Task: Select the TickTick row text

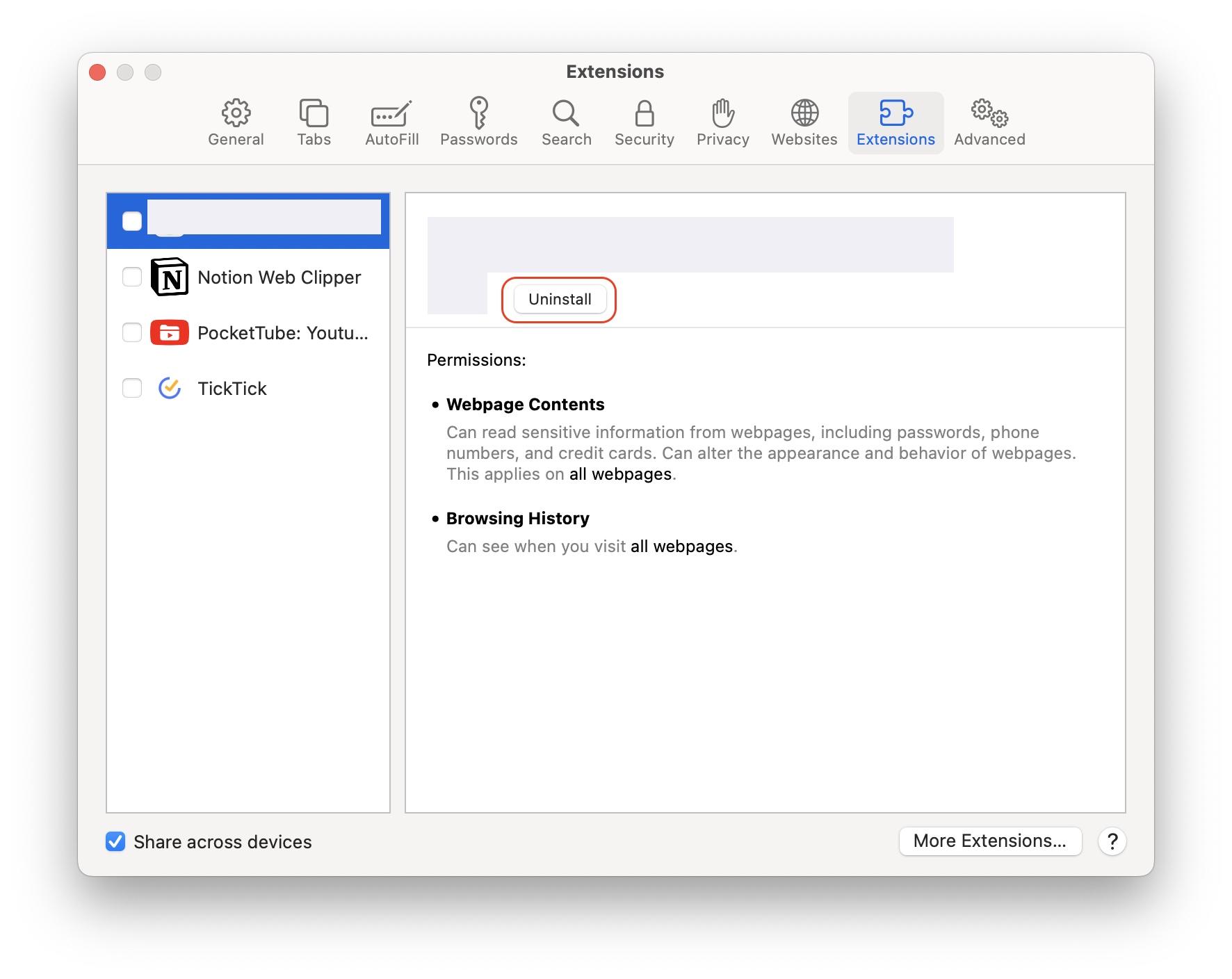Action: [232, 389]
